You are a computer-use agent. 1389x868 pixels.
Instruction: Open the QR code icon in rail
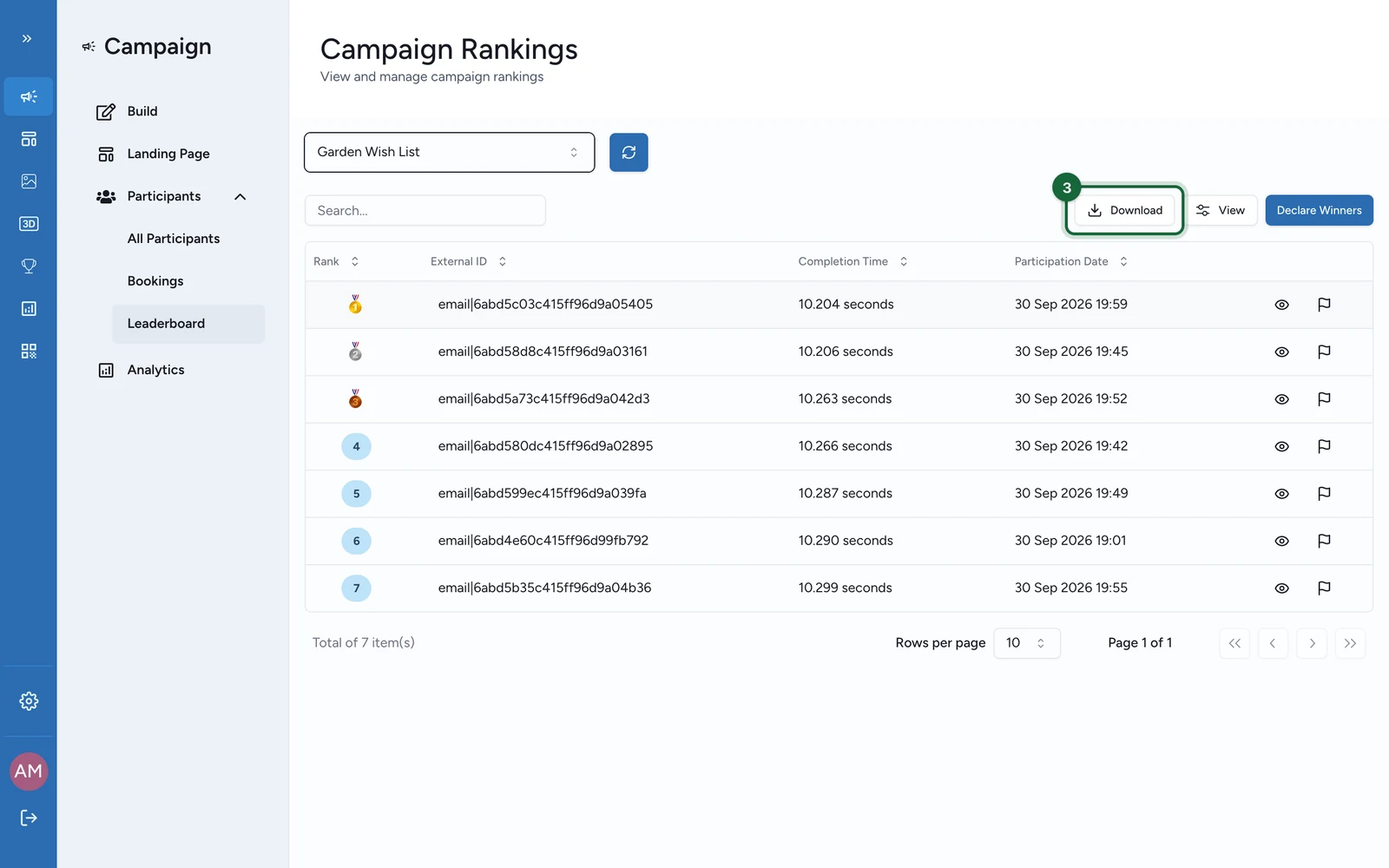29,352
